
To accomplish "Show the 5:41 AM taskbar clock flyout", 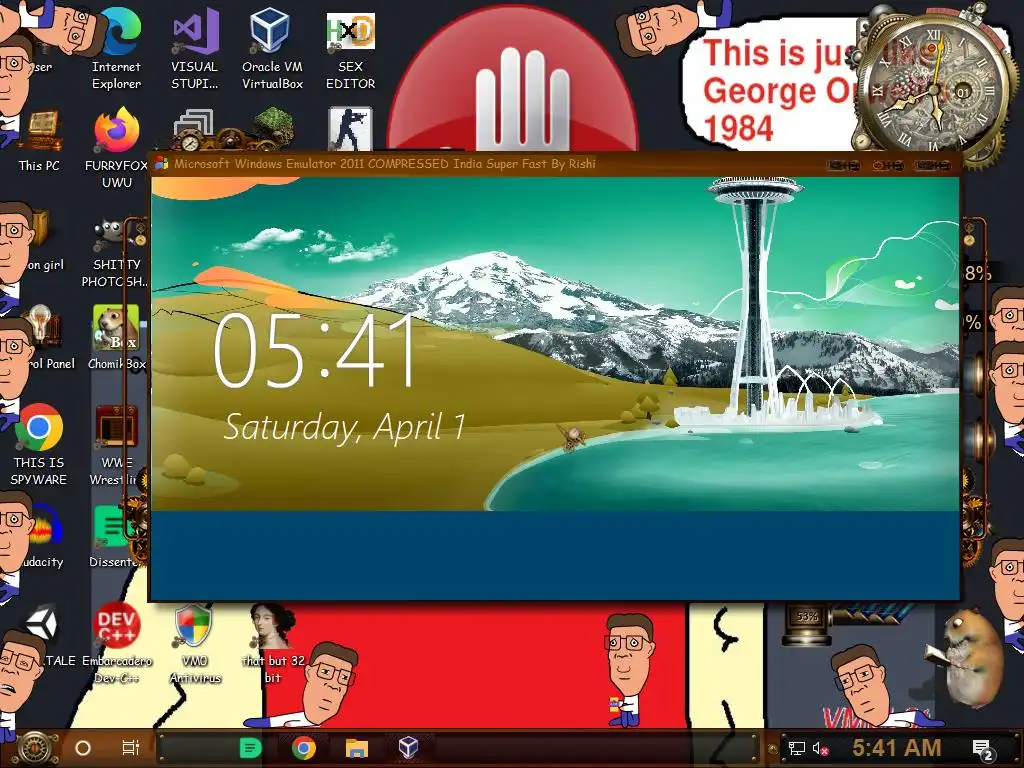I will [897, 748].
